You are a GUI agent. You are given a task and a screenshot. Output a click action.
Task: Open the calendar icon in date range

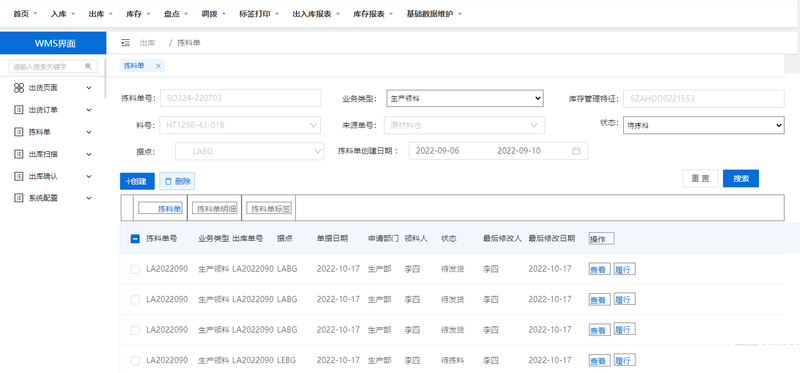point(576,151)
